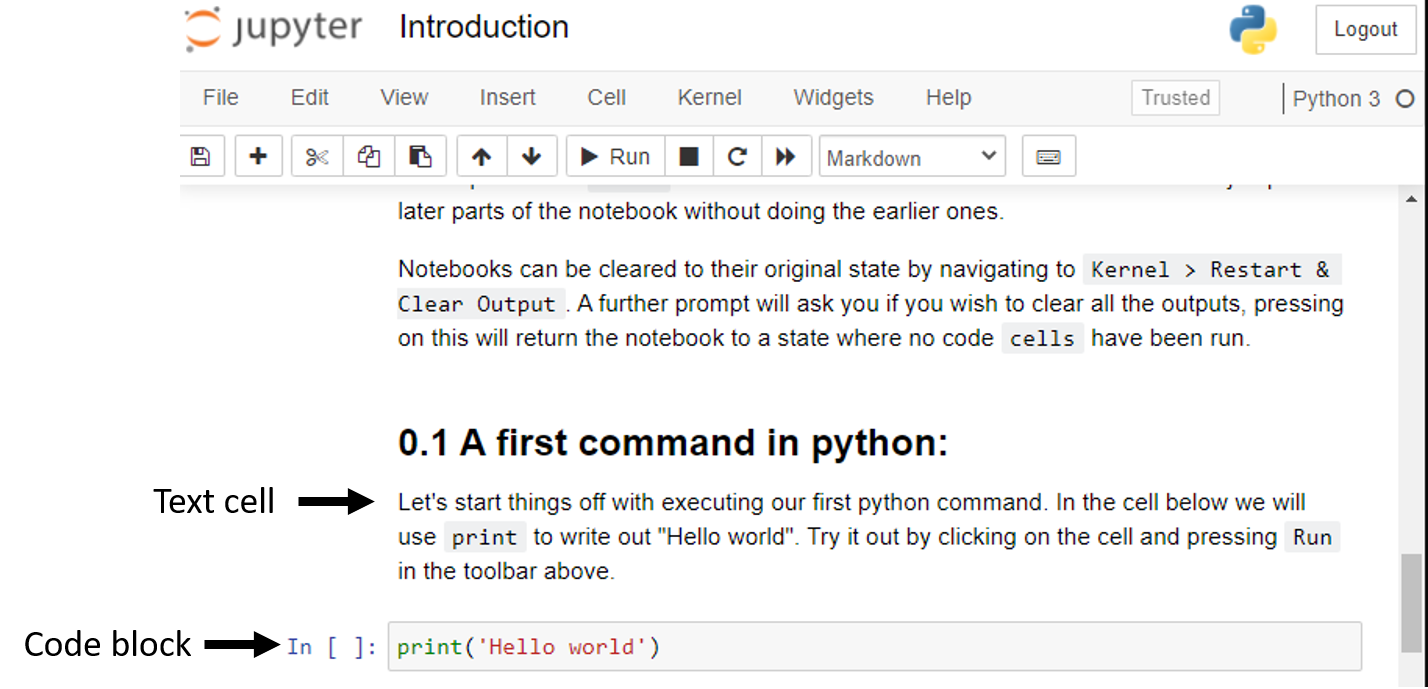
Task: Copy the selected cells
Action: [x=369, y=157]
